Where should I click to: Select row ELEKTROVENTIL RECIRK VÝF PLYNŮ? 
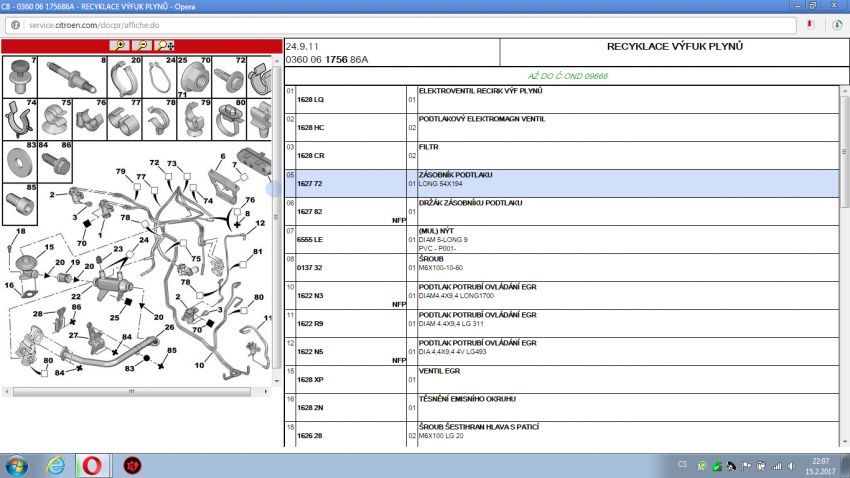pos(562,100)
